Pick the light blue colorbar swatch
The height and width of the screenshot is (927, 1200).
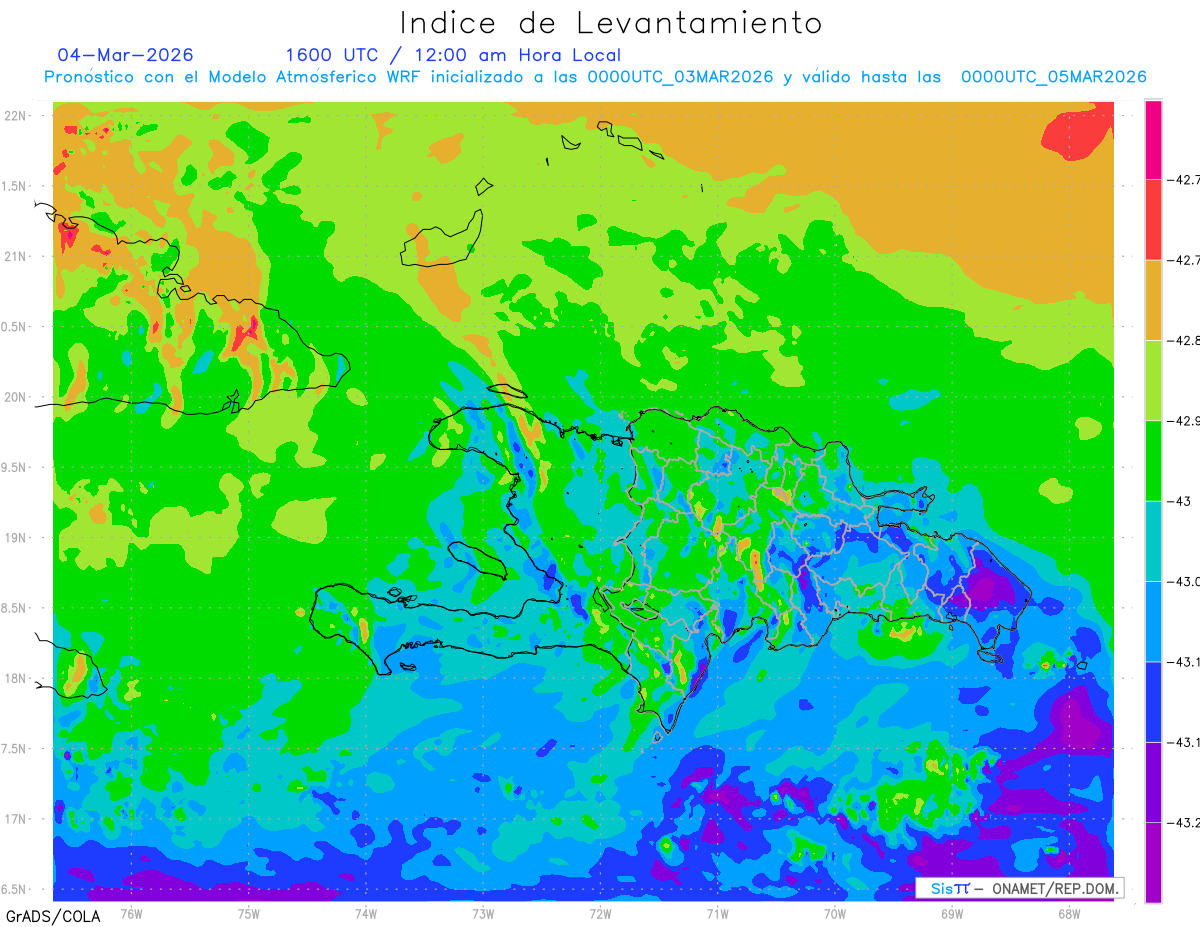[x=1154, y=621]
